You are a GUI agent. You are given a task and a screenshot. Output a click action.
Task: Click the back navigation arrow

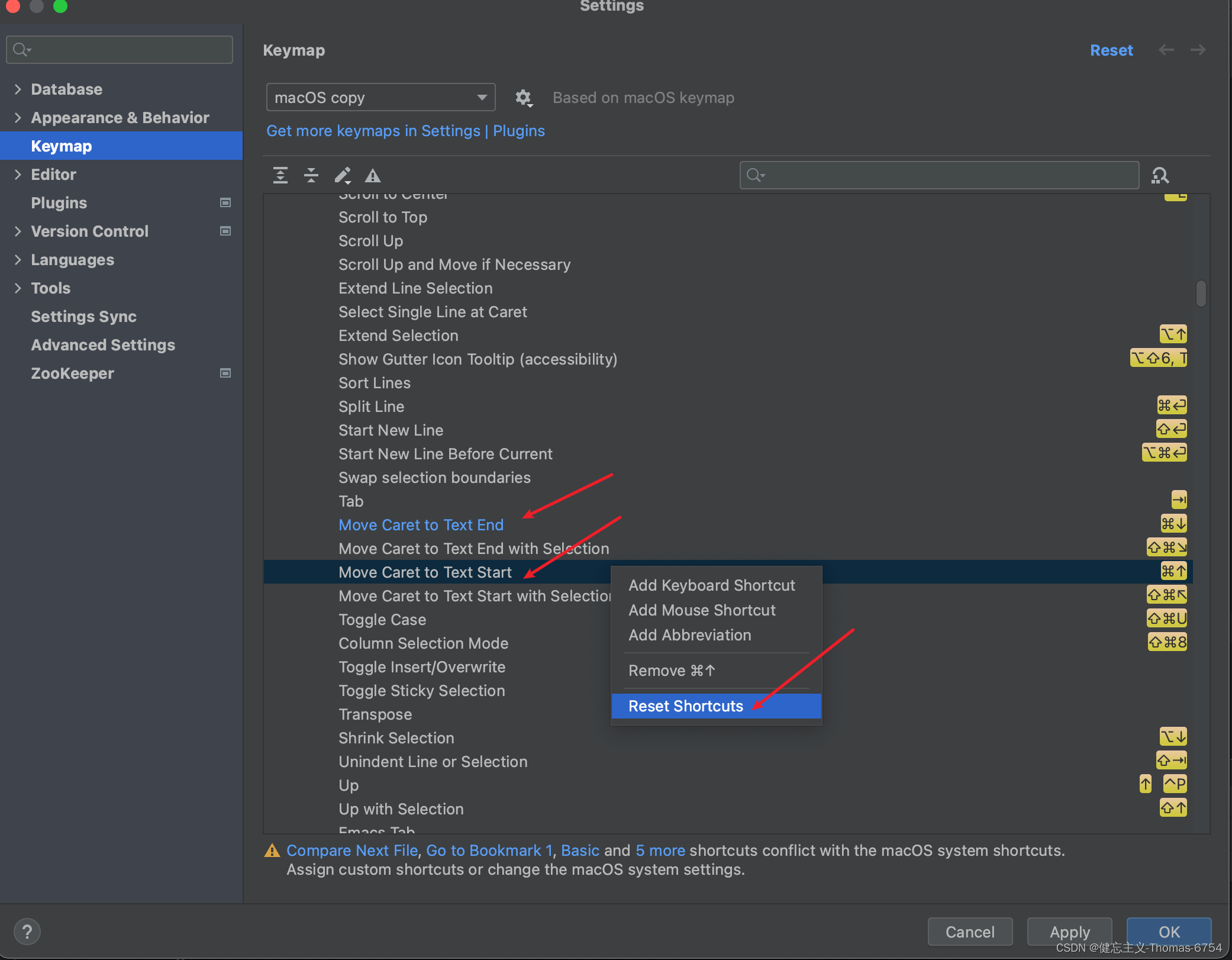coord(1166,50)
